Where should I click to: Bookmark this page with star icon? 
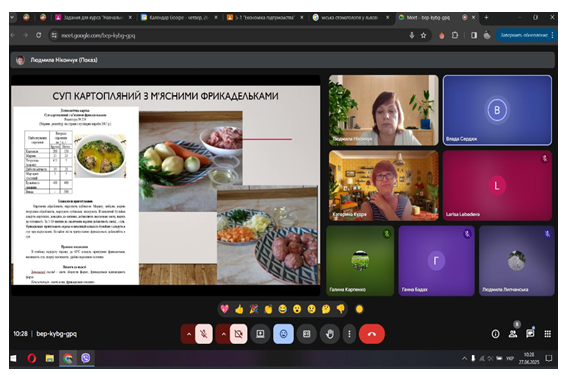point(424,35)
